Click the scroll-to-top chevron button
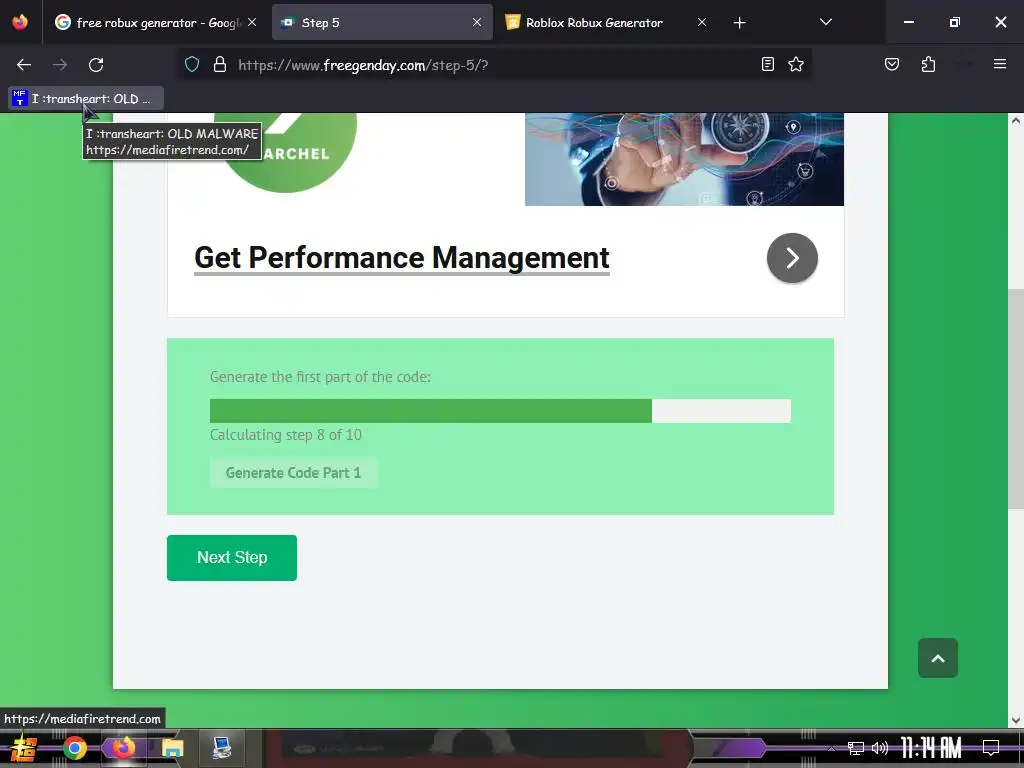 (x=938, y=658)
